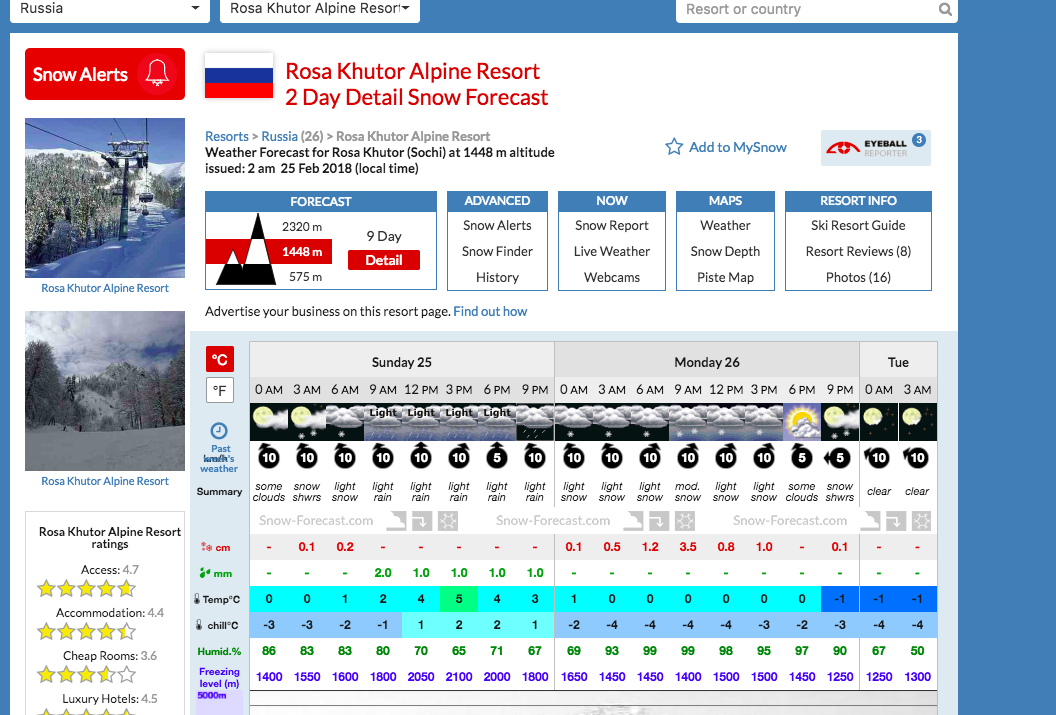Click the thermometer Temp°C row icon

pos(197,599)
